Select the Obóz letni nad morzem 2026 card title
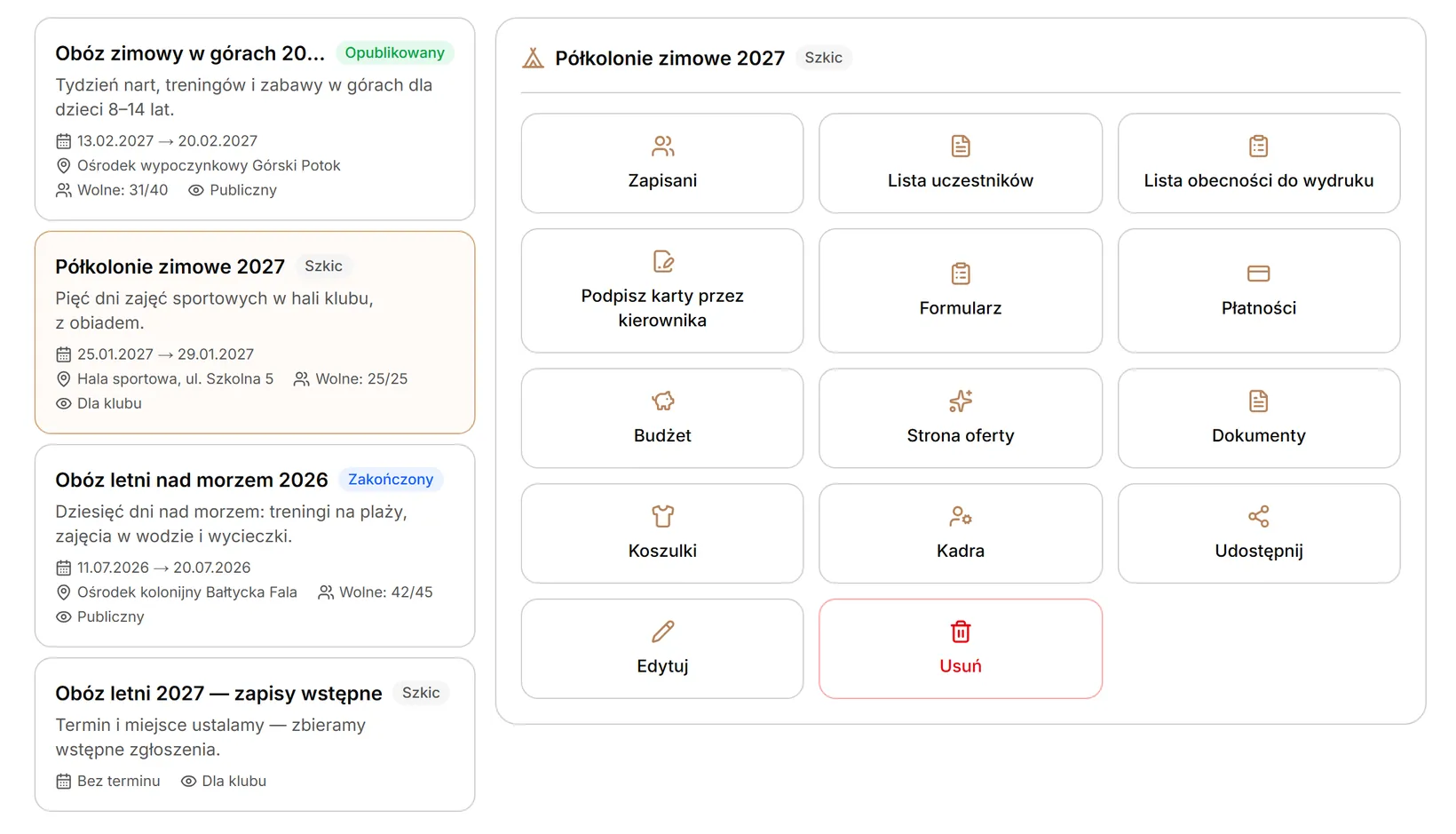The width and height of the screenshot is (1456, 834). click(x=192, y=480)
